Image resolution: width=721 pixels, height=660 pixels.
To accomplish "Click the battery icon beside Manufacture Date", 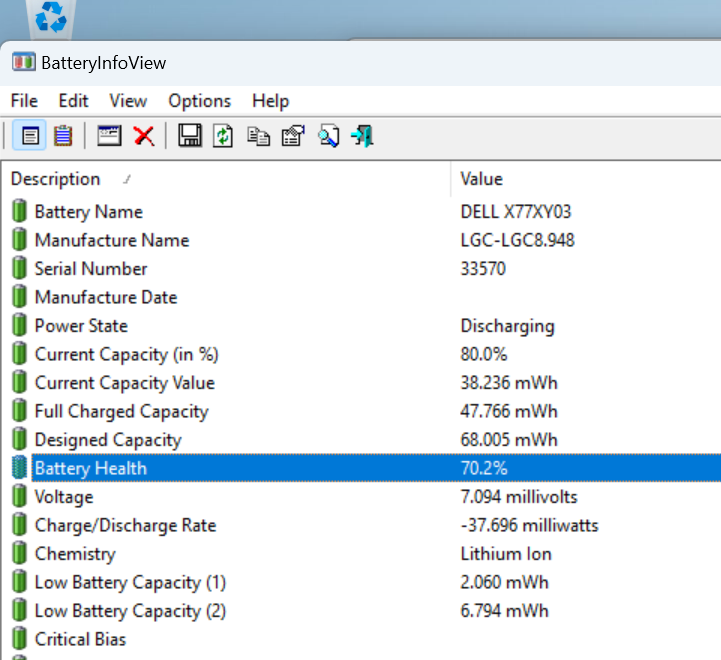I will click(19, 297).
